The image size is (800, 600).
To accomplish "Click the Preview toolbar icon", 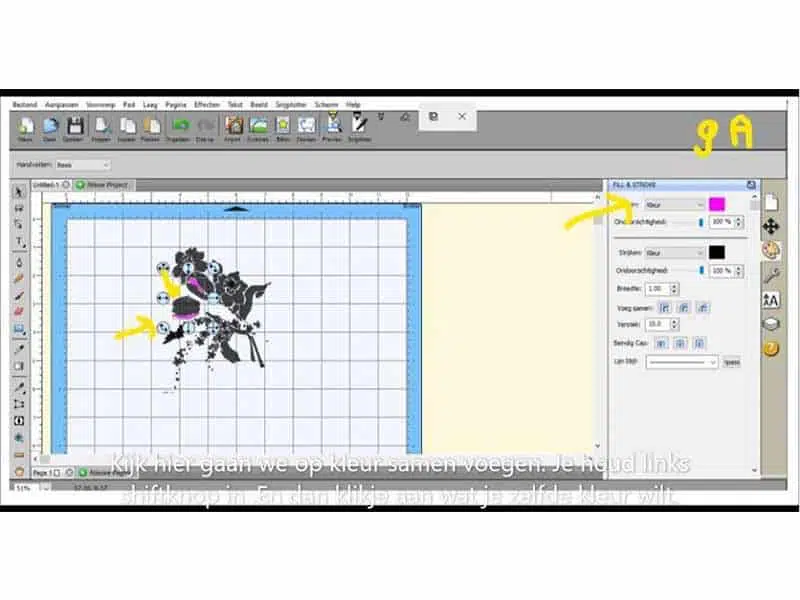I will point(333,124).
